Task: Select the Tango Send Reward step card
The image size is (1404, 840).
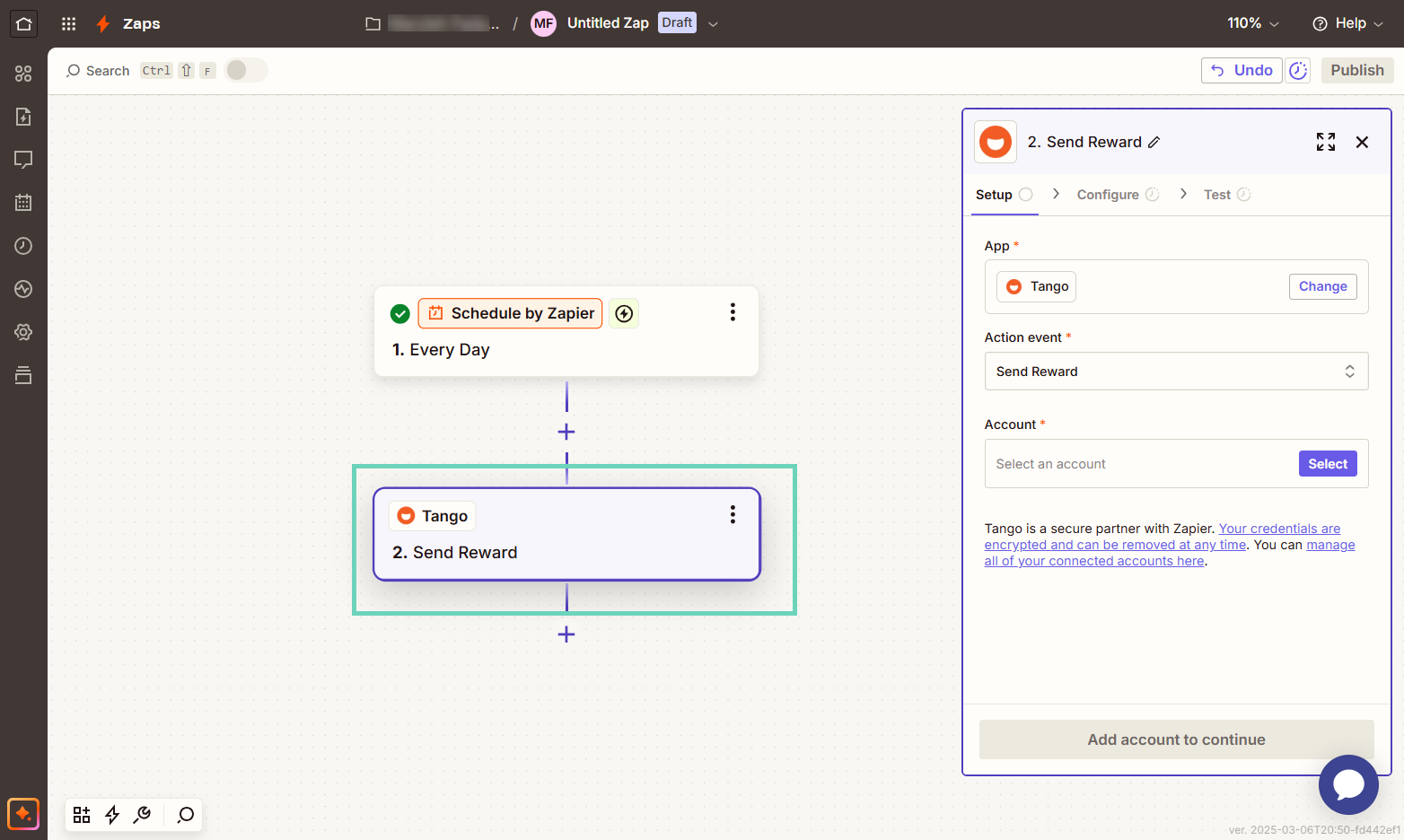Action: pos(566,534)
